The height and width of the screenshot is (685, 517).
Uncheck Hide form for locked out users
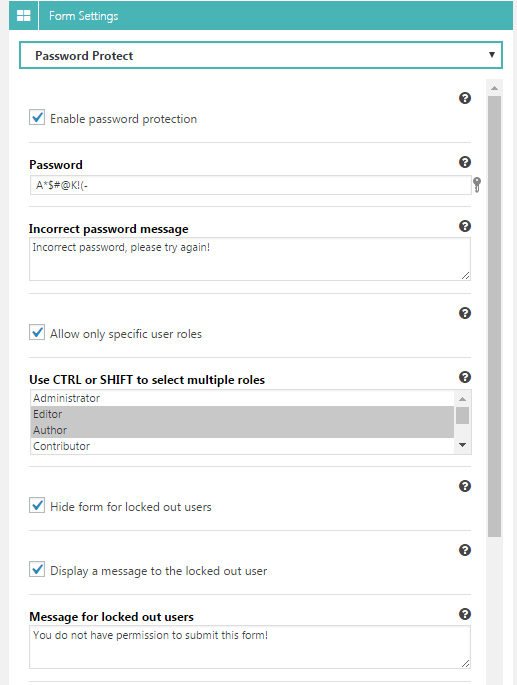click(37, 505)
